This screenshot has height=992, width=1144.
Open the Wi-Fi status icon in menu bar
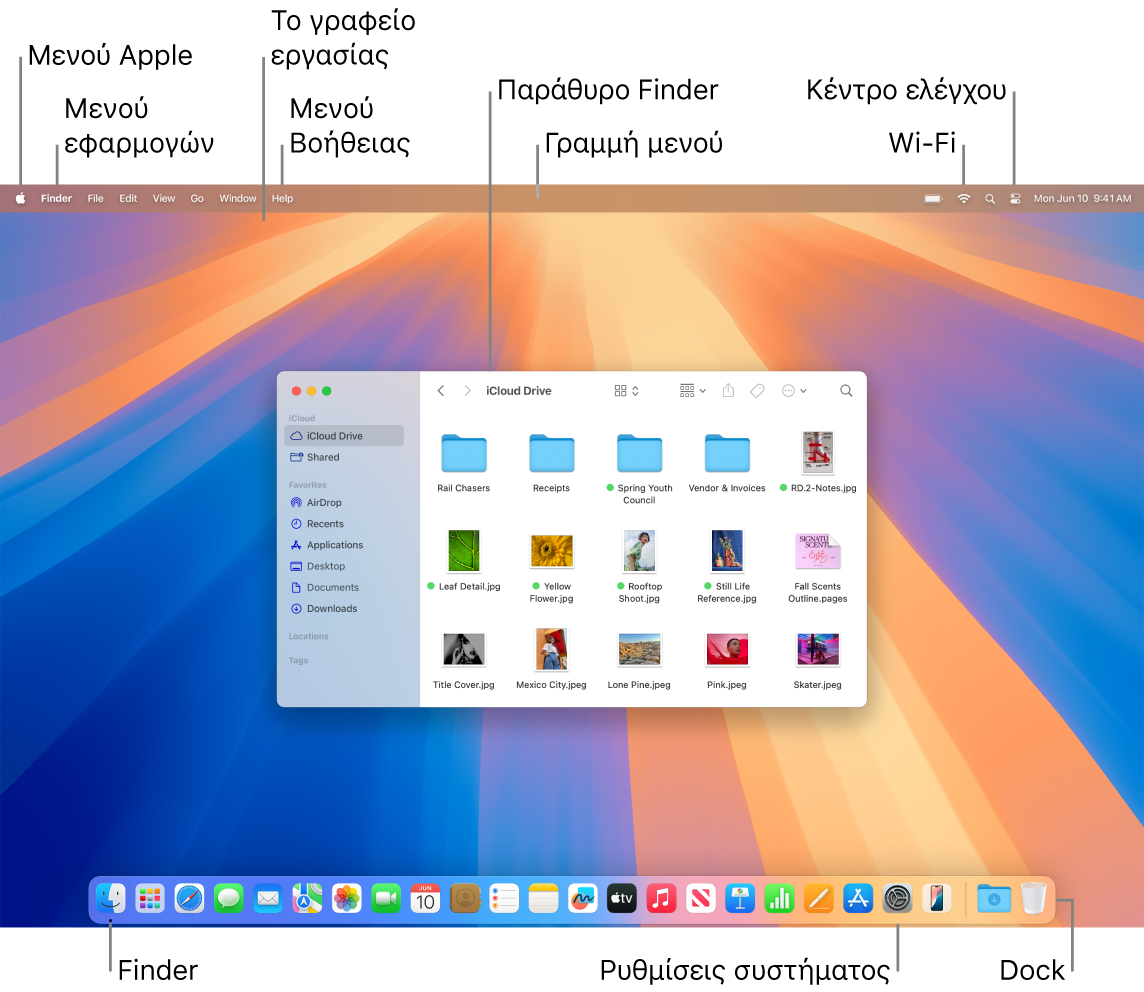point(962,198)
